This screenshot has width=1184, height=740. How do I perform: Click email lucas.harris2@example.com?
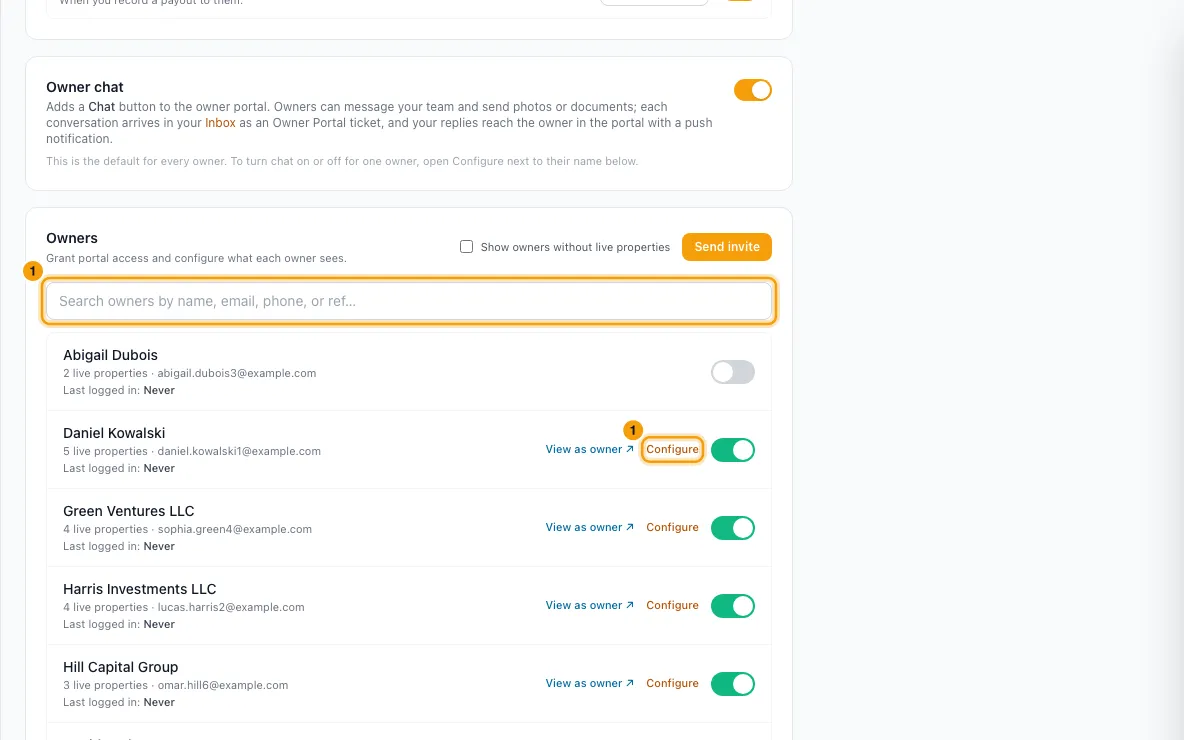(231, 607)
